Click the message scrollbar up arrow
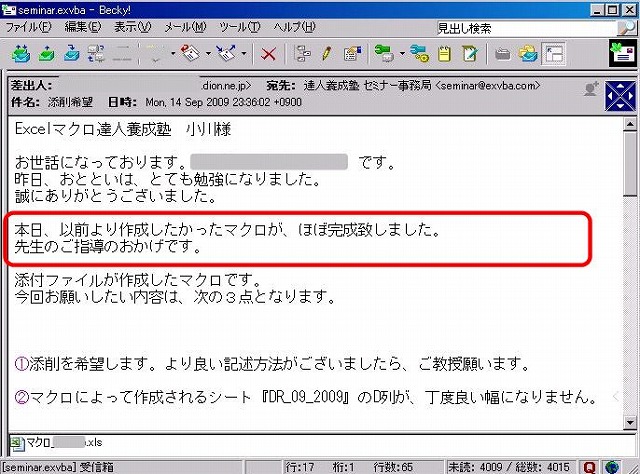Image resolution: width=640 pixels, height=474 pixels. (630, 124)
